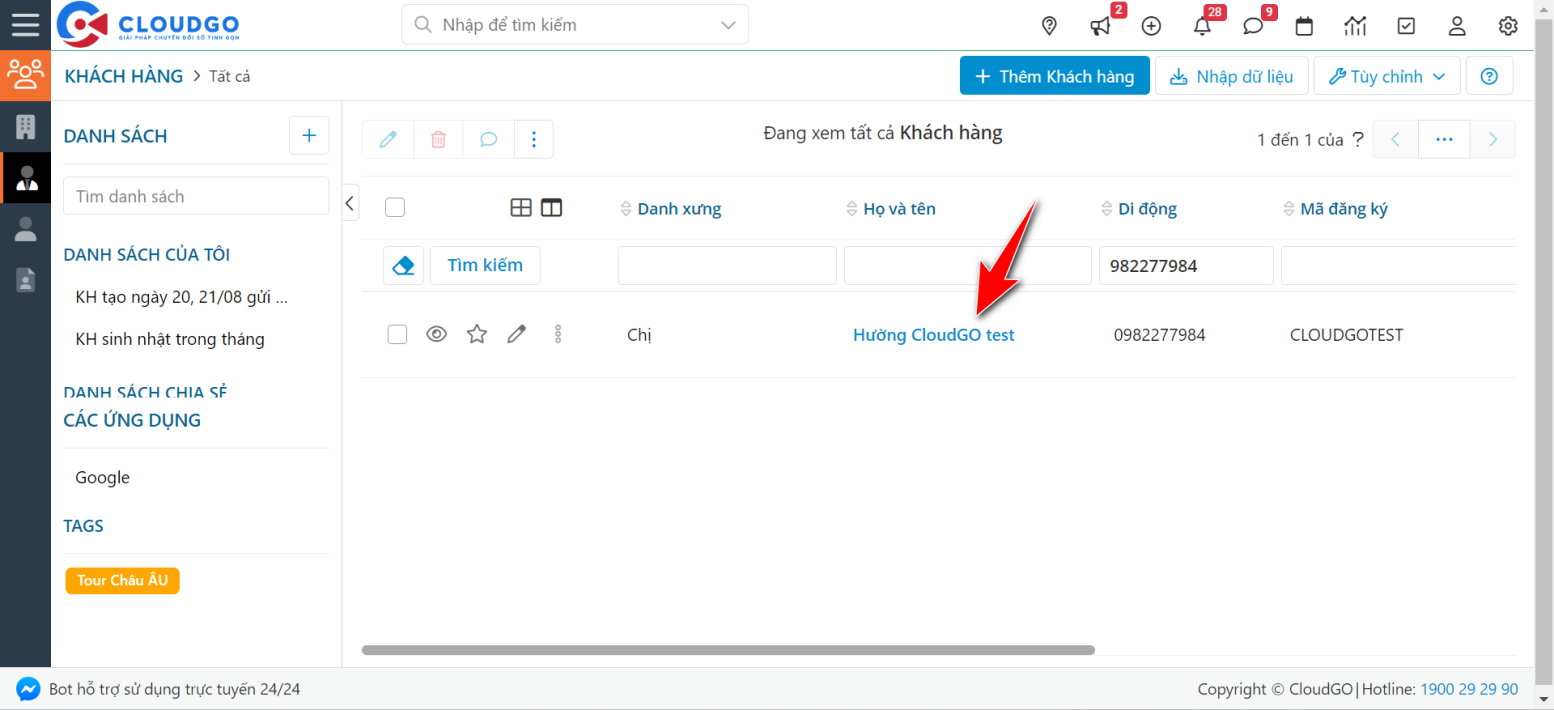Open the reports chart icon in top bar
The image size is (1554, 710).
pyautogui.click(x=1355, y=25)
